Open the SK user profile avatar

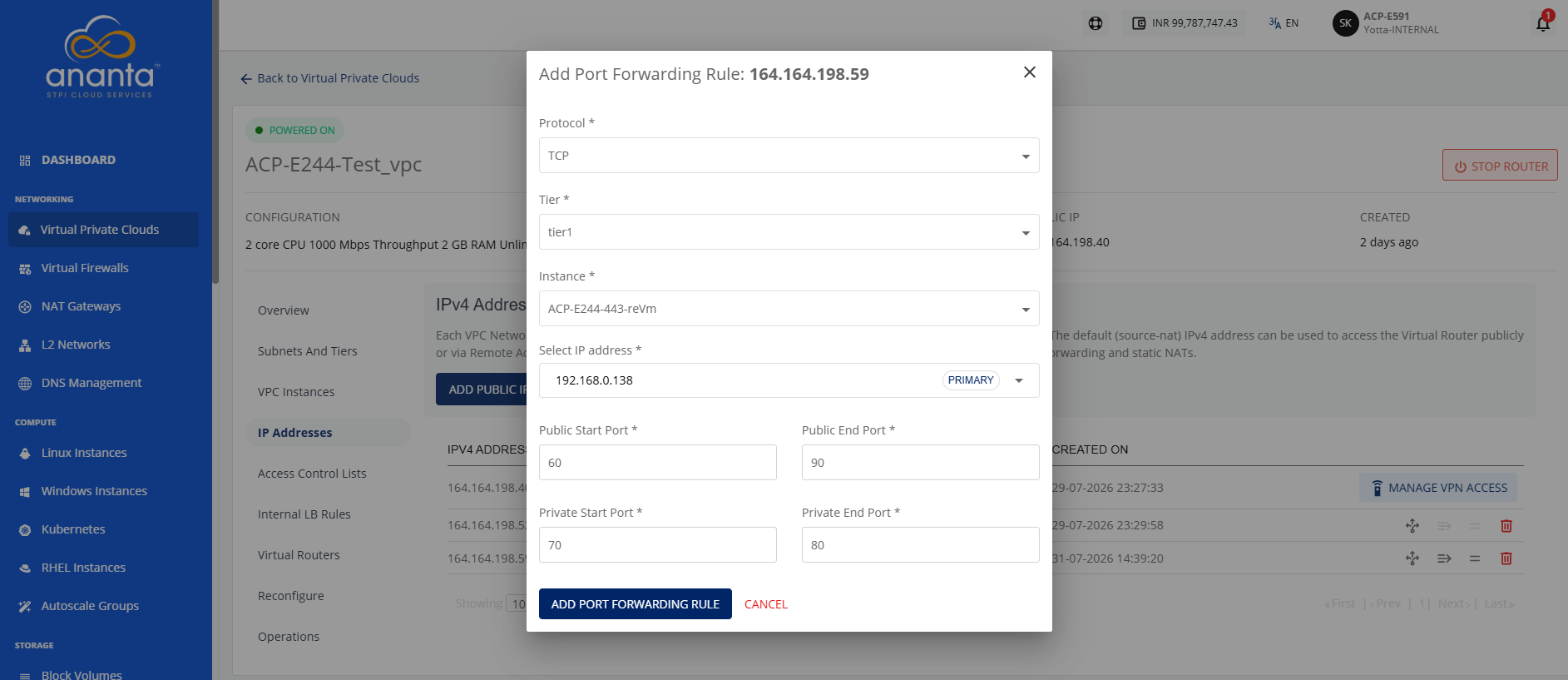pyautogui.click(x=1345, y=23)
